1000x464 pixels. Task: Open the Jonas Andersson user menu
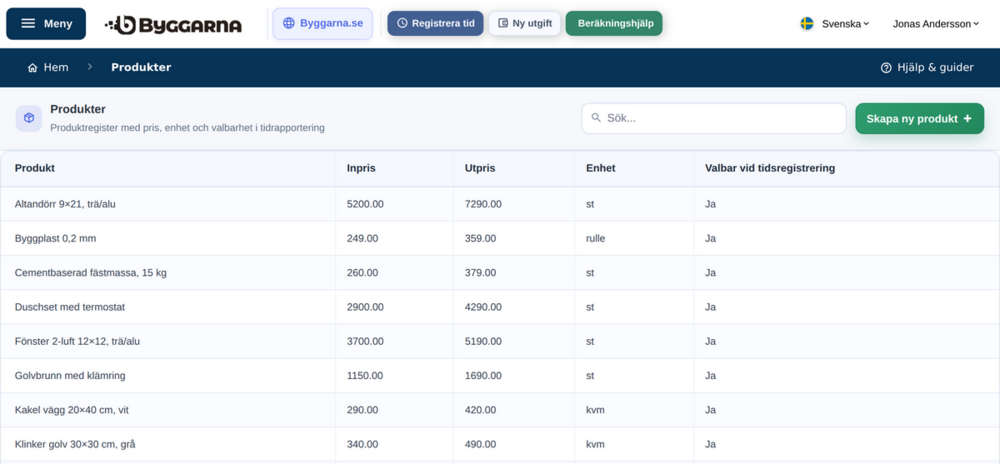click(x=936, y=24)
